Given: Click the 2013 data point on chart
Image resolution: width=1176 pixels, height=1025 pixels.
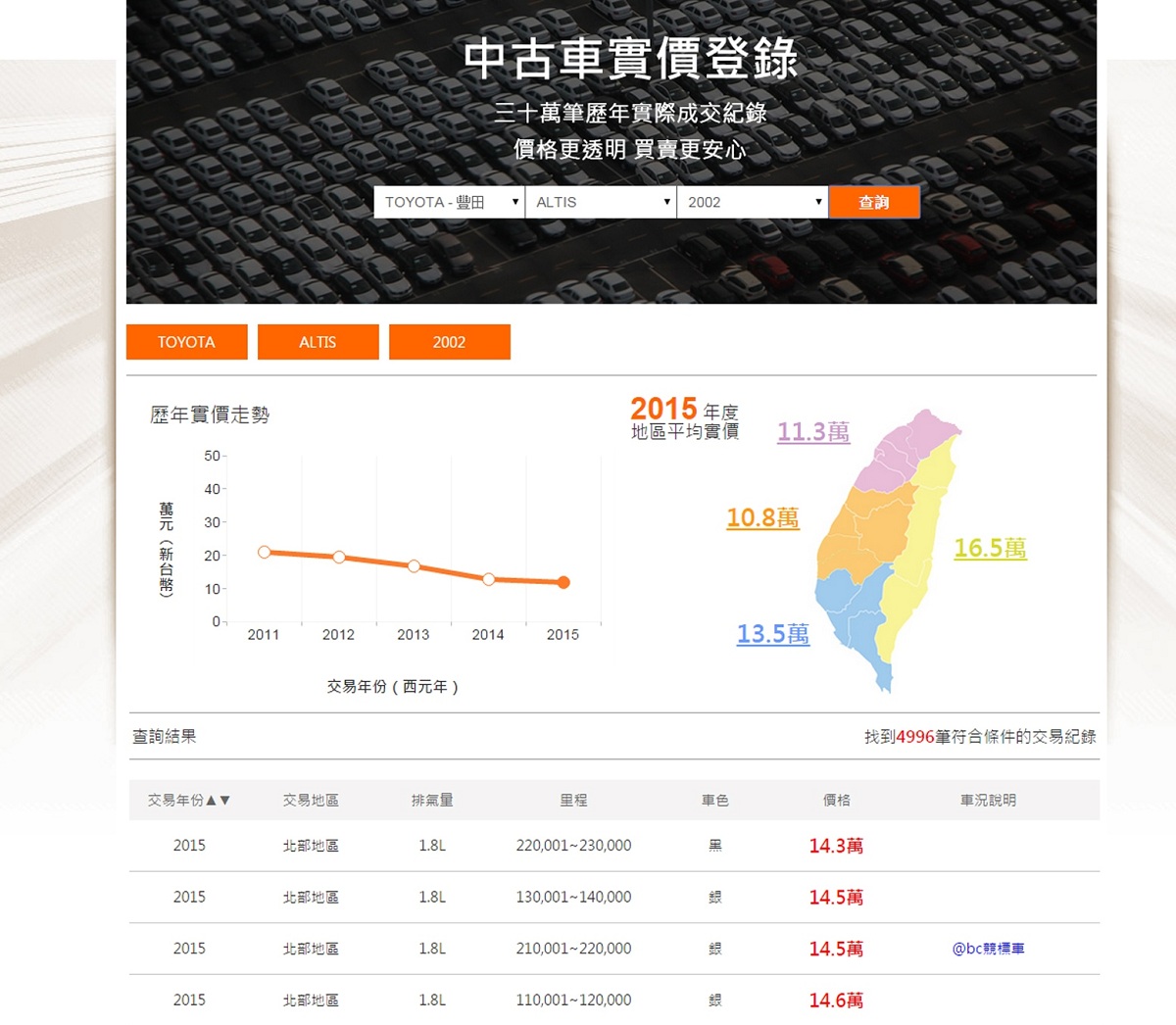Looking at the screenshot, I should point(414,566).
